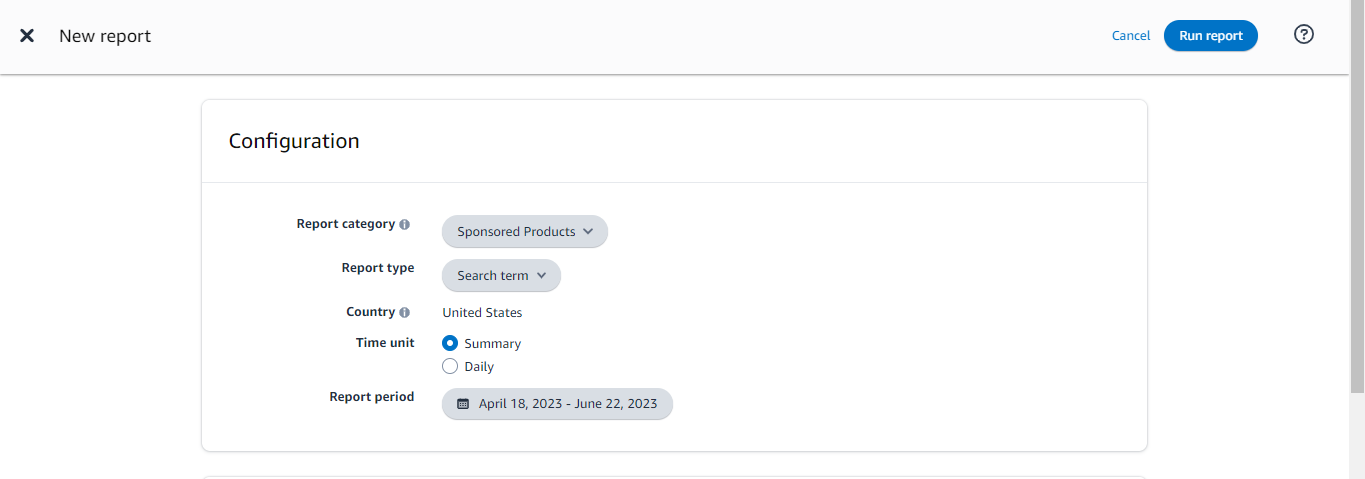Click the Search term chevron arrow
The image size is (1365, 479).
(541, 276)
